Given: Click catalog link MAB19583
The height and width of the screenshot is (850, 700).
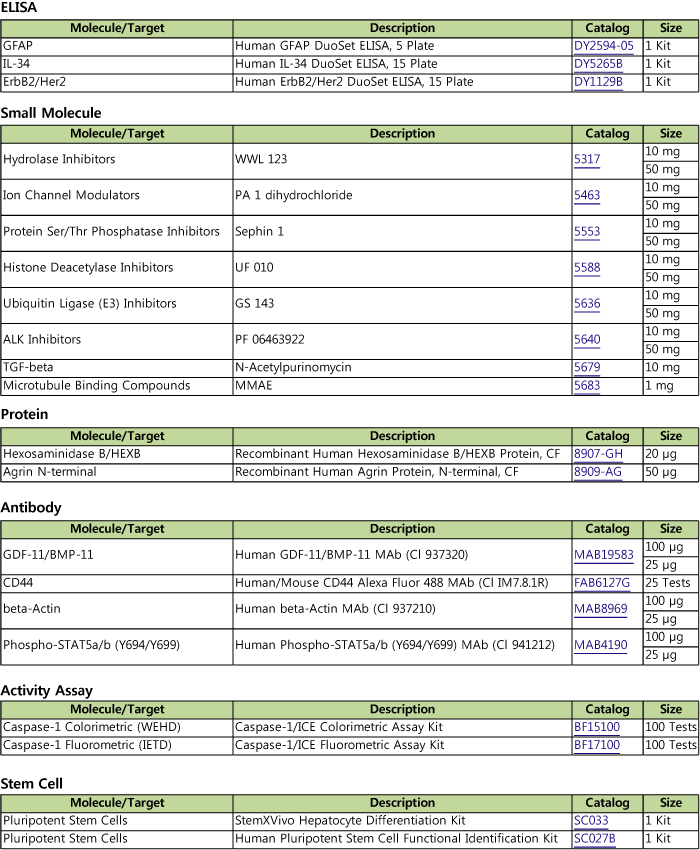Looking at the screenshot, I should point(603,555).
